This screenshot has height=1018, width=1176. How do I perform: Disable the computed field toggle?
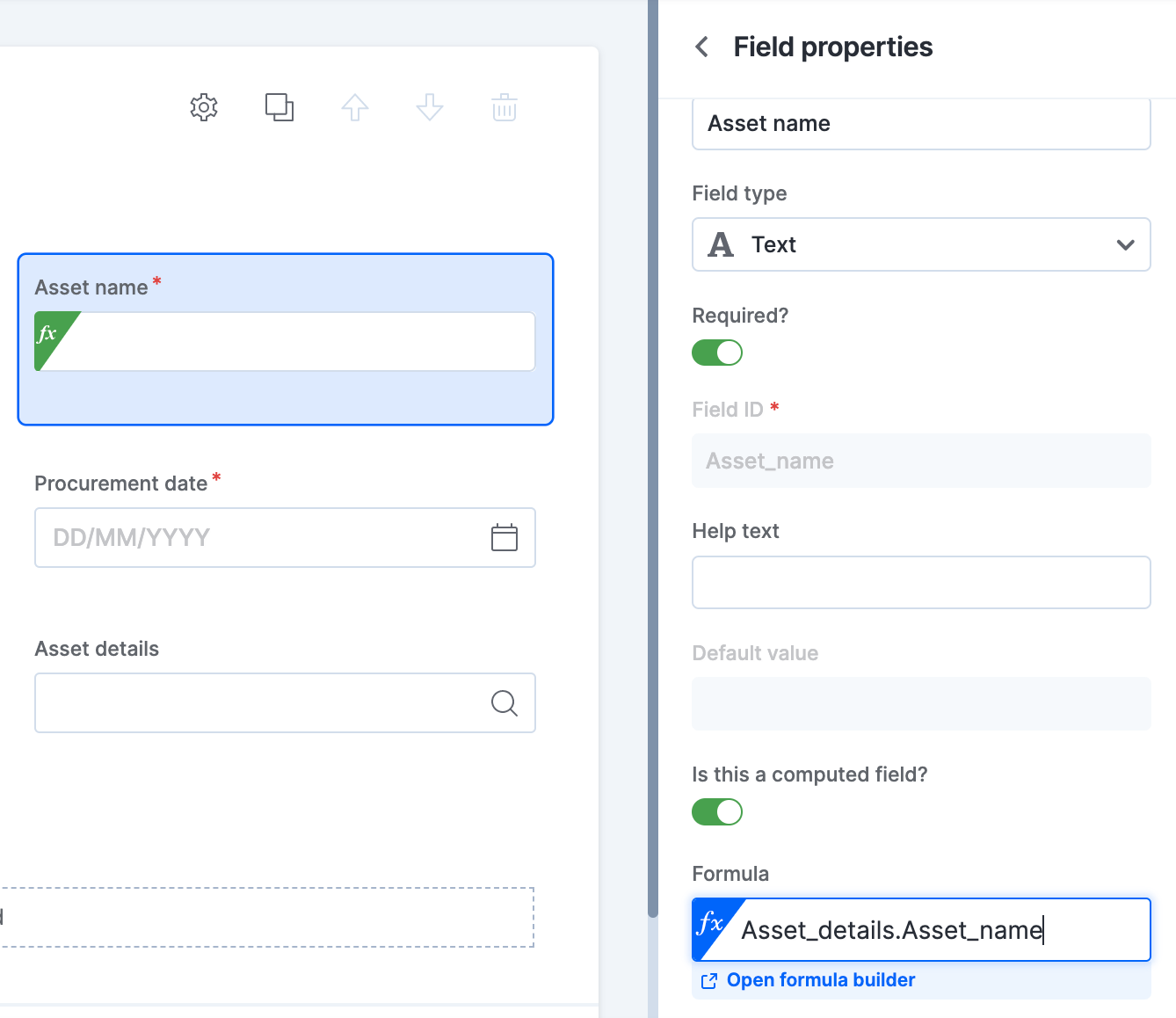point(717,811)
